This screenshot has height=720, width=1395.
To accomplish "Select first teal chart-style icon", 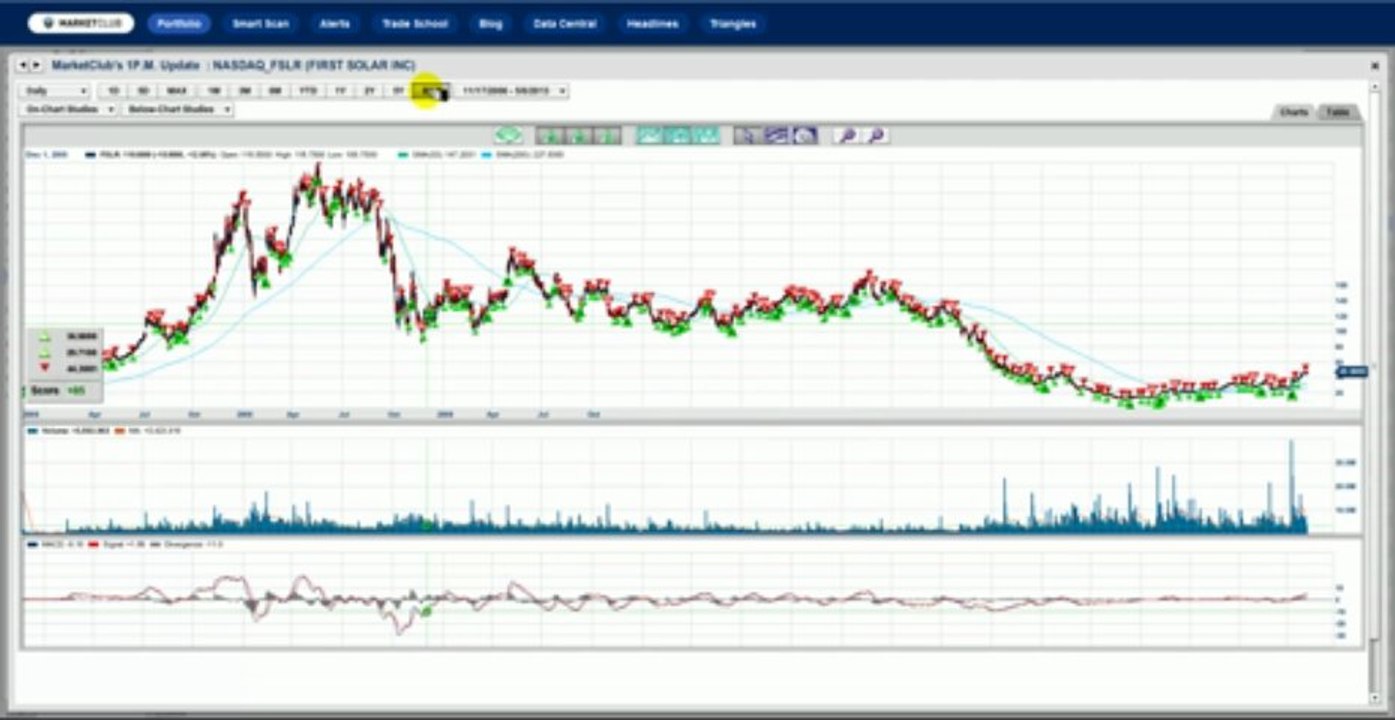I will pos(650,135).
